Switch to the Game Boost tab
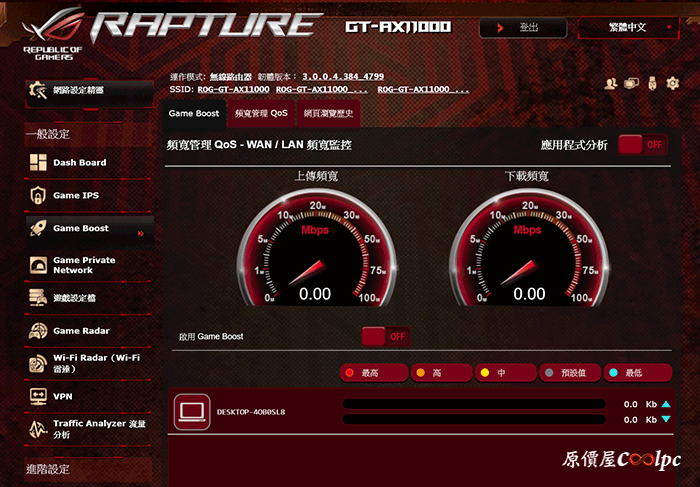 tap(194, 113)
